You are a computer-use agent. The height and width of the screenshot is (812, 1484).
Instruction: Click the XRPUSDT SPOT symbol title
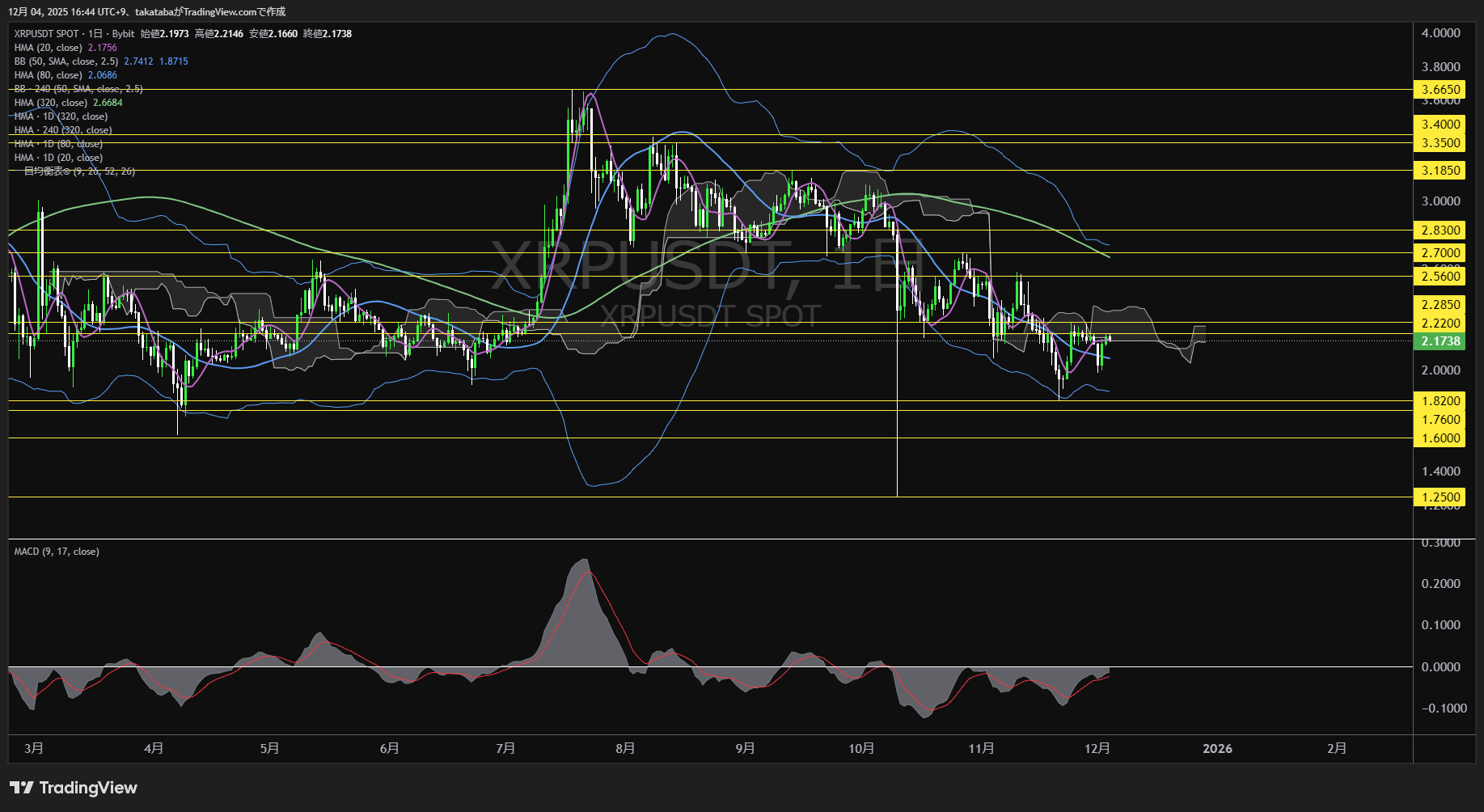[x=46, y=34]
